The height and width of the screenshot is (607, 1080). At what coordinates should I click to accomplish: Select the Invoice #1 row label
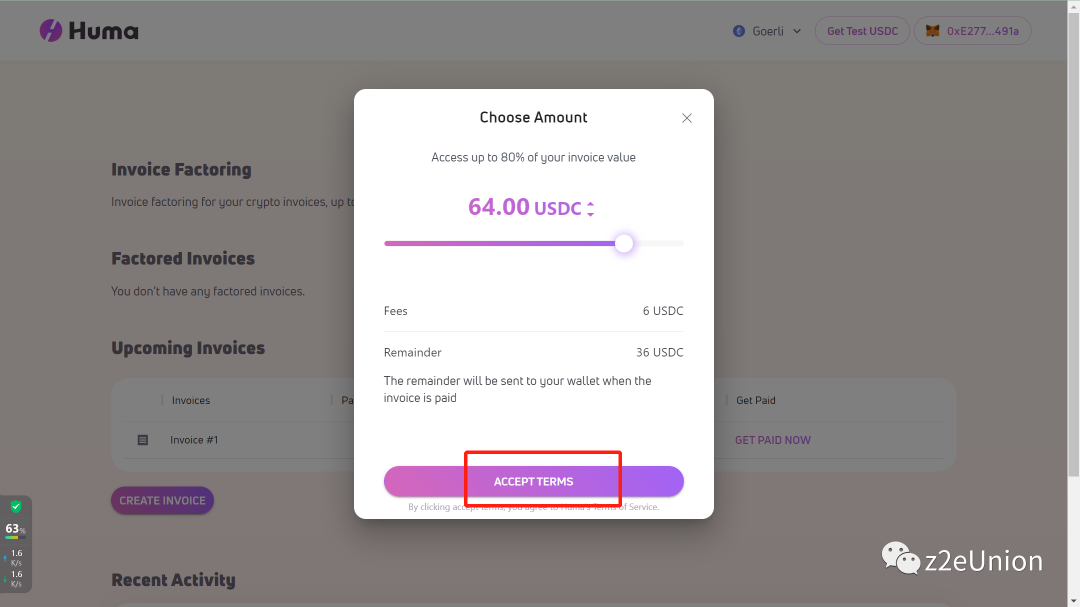(x=194, y=440)
